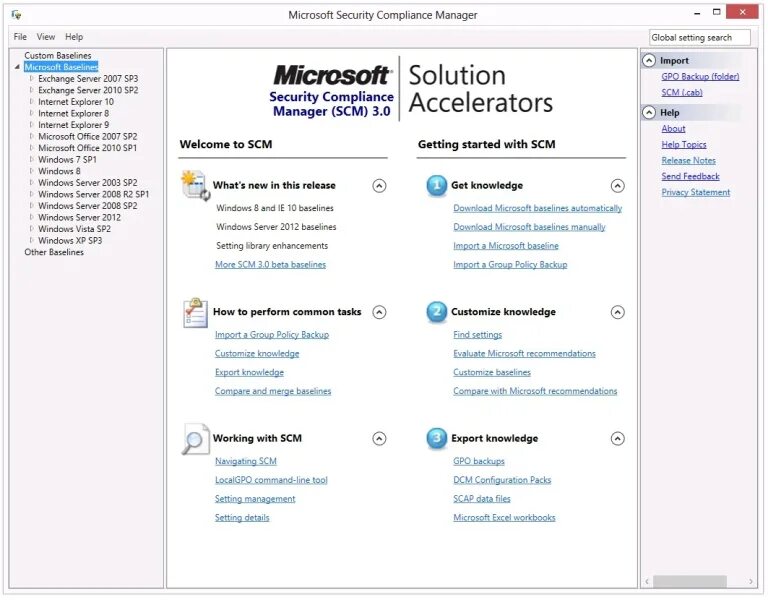Viewport: 768px width, 600px height.
Task: Collapse the Export knowledge section
Action: (618, 438)
